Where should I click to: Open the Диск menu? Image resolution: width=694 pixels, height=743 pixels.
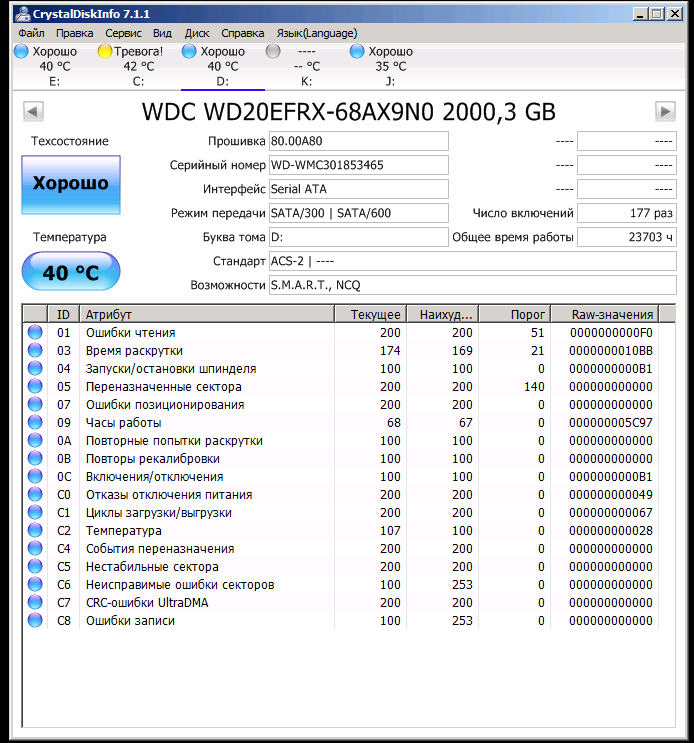(x=197, y=33)
